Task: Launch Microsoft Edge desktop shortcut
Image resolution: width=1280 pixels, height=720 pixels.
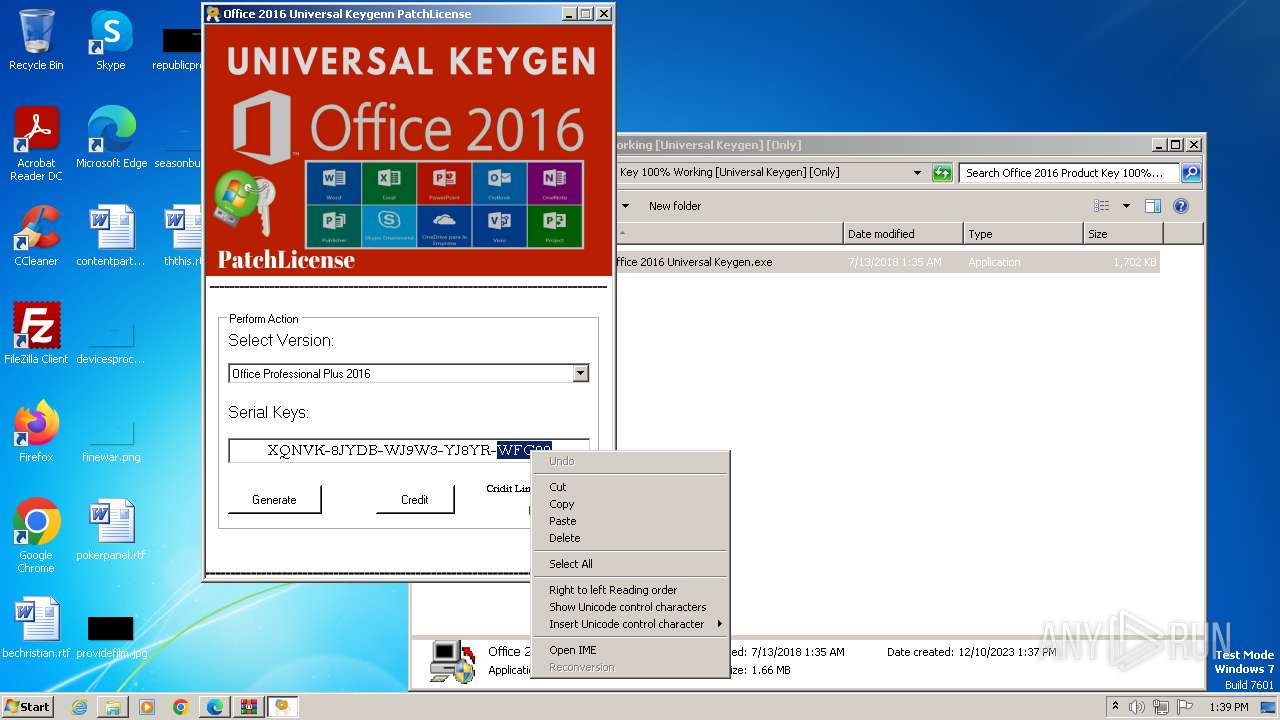Action: pyautogui.click(x=111, y=138)
